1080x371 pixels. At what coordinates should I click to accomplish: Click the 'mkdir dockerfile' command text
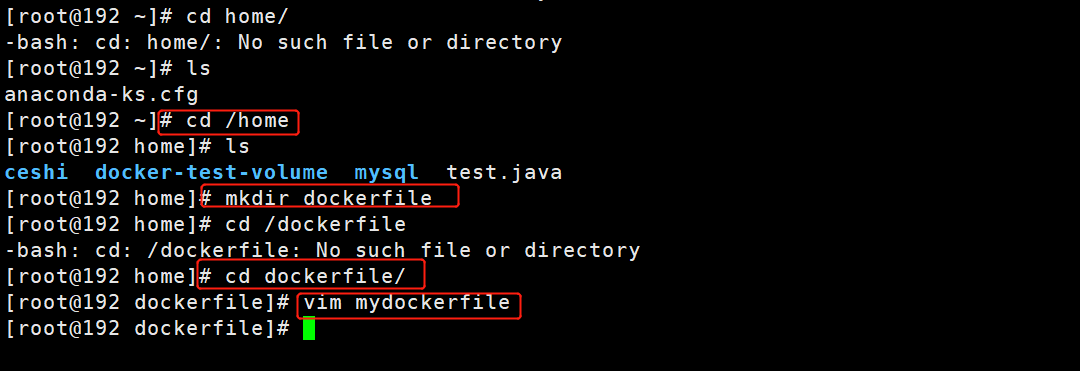[329, 198]
